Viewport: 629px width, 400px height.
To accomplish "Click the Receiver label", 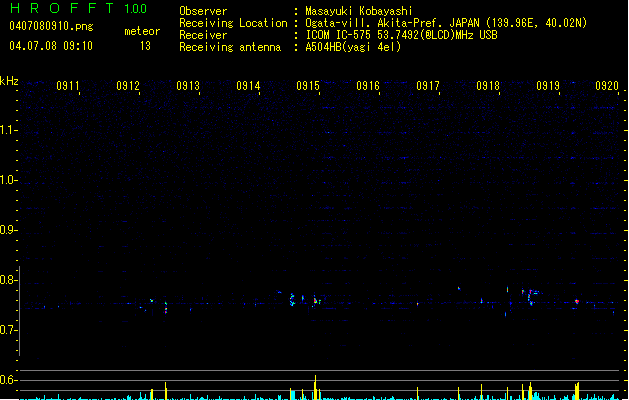I will pyautogui.click(x=203, y=35).
